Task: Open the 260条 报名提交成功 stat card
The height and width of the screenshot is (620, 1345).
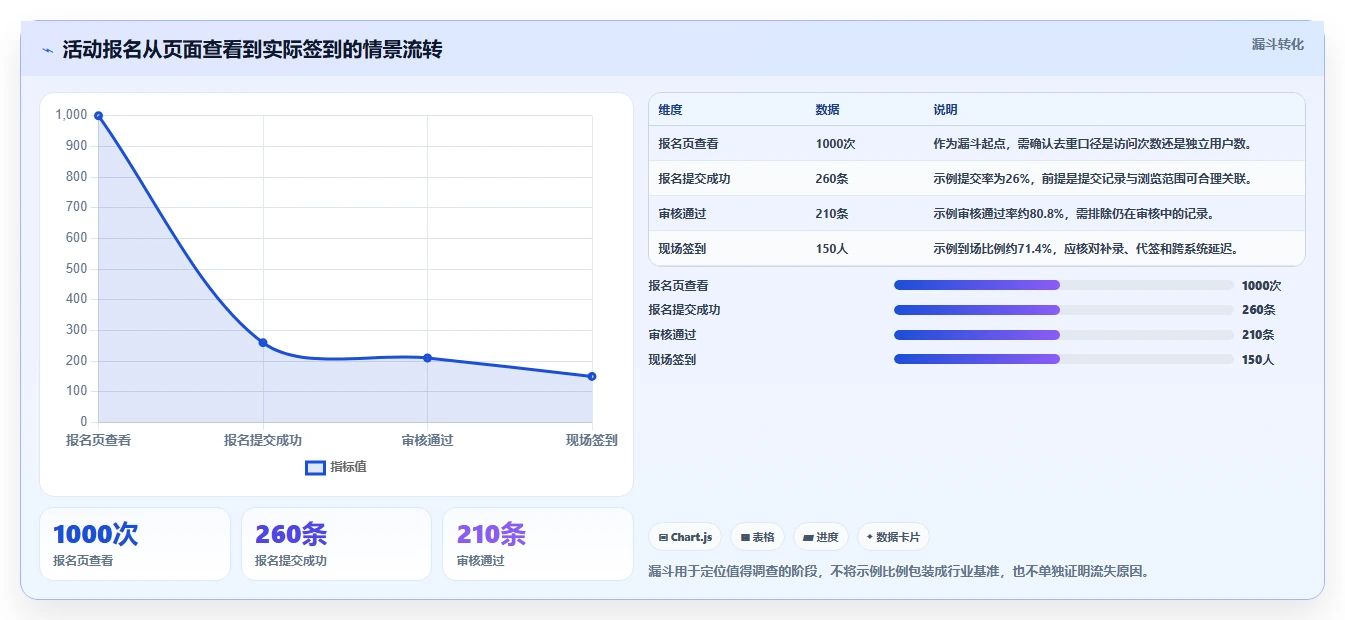Action: pyautogui.click(x=336, y=544)
